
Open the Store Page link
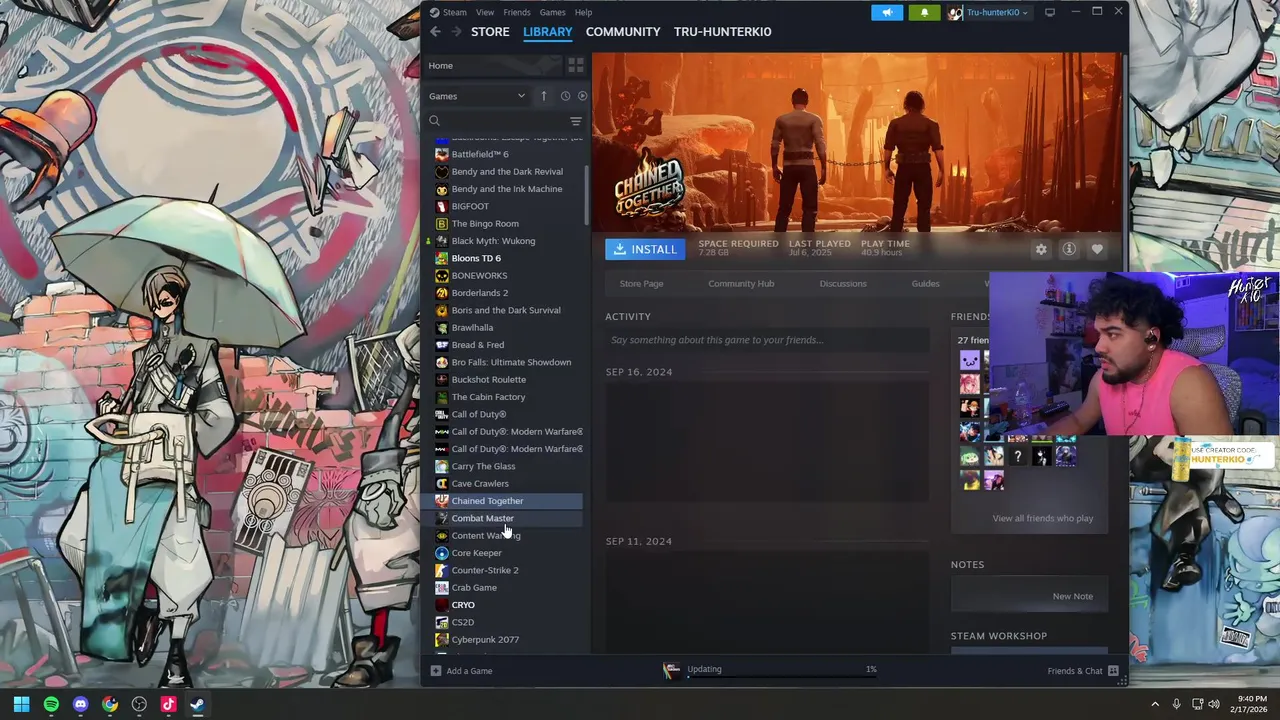[x=641, y=284]
